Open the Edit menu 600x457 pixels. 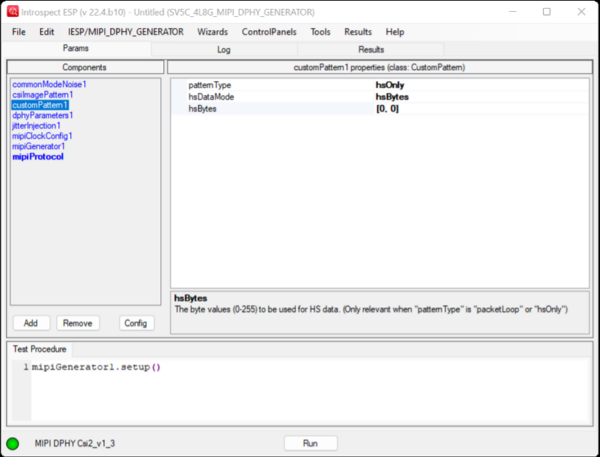pos(47,32)
